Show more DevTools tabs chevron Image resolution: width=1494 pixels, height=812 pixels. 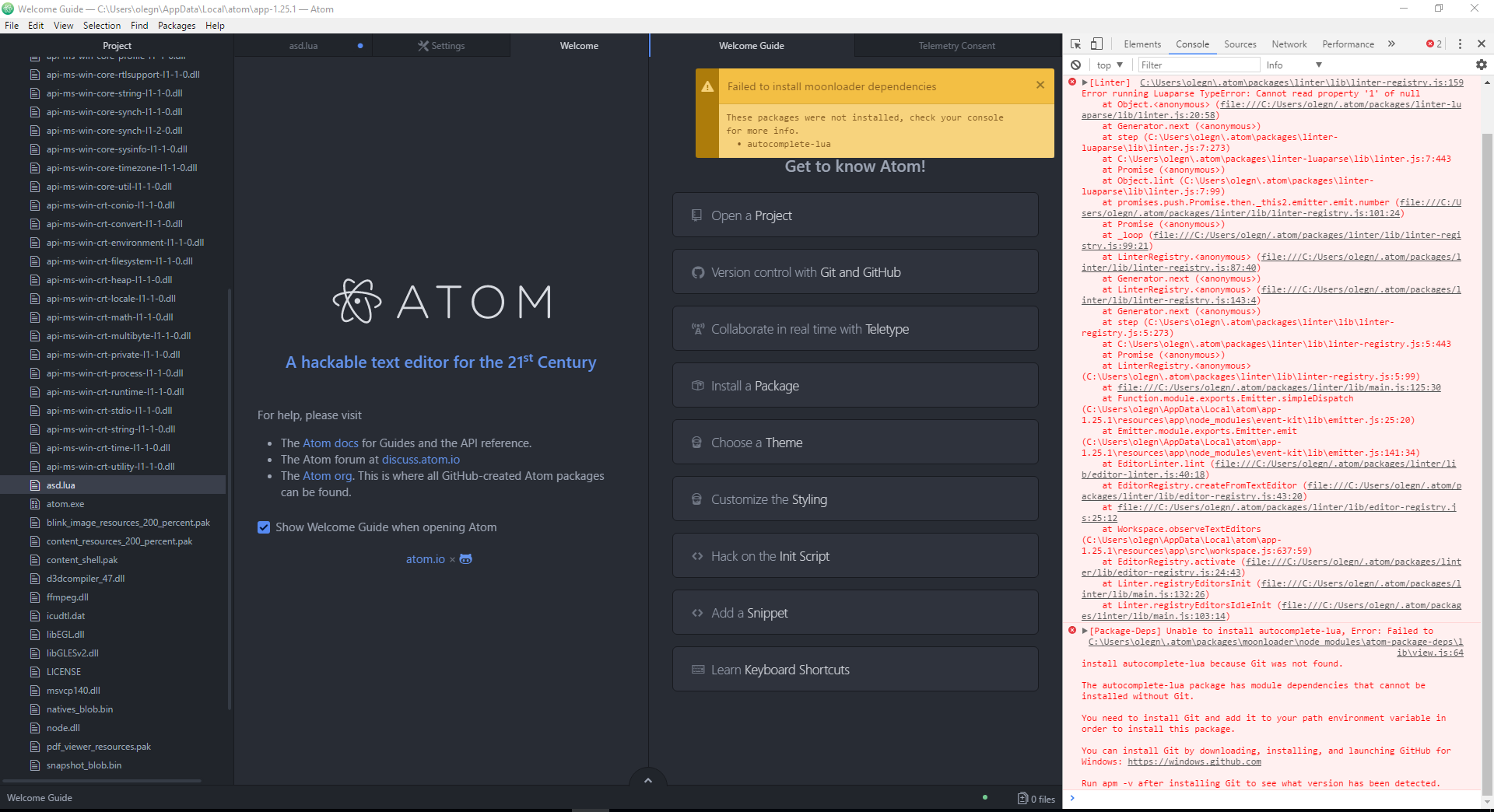click(1391, 44)
